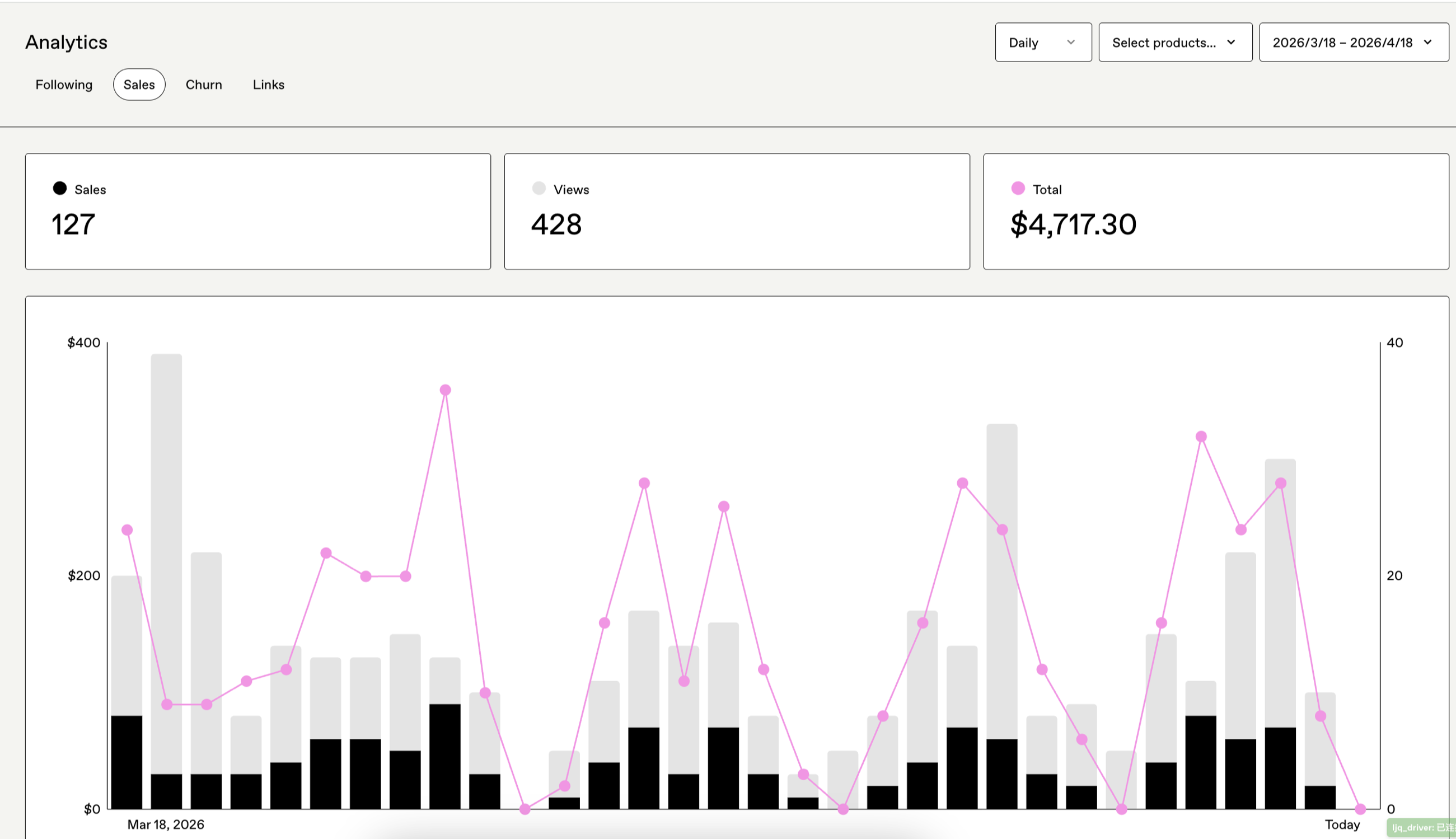Click the Total $4,717.30 summary card

pos(1215,212)
